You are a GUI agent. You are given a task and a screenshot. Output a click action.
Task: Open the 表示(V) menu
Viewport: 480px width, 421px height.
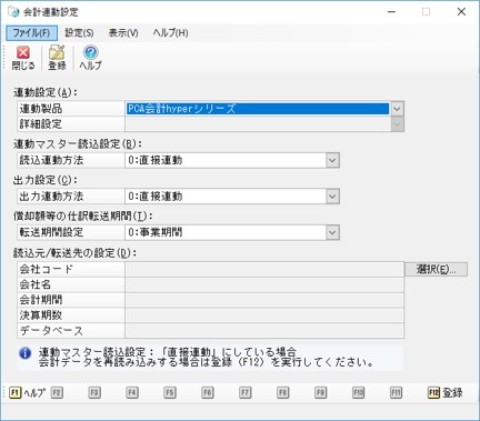click(x=123, y=33)
